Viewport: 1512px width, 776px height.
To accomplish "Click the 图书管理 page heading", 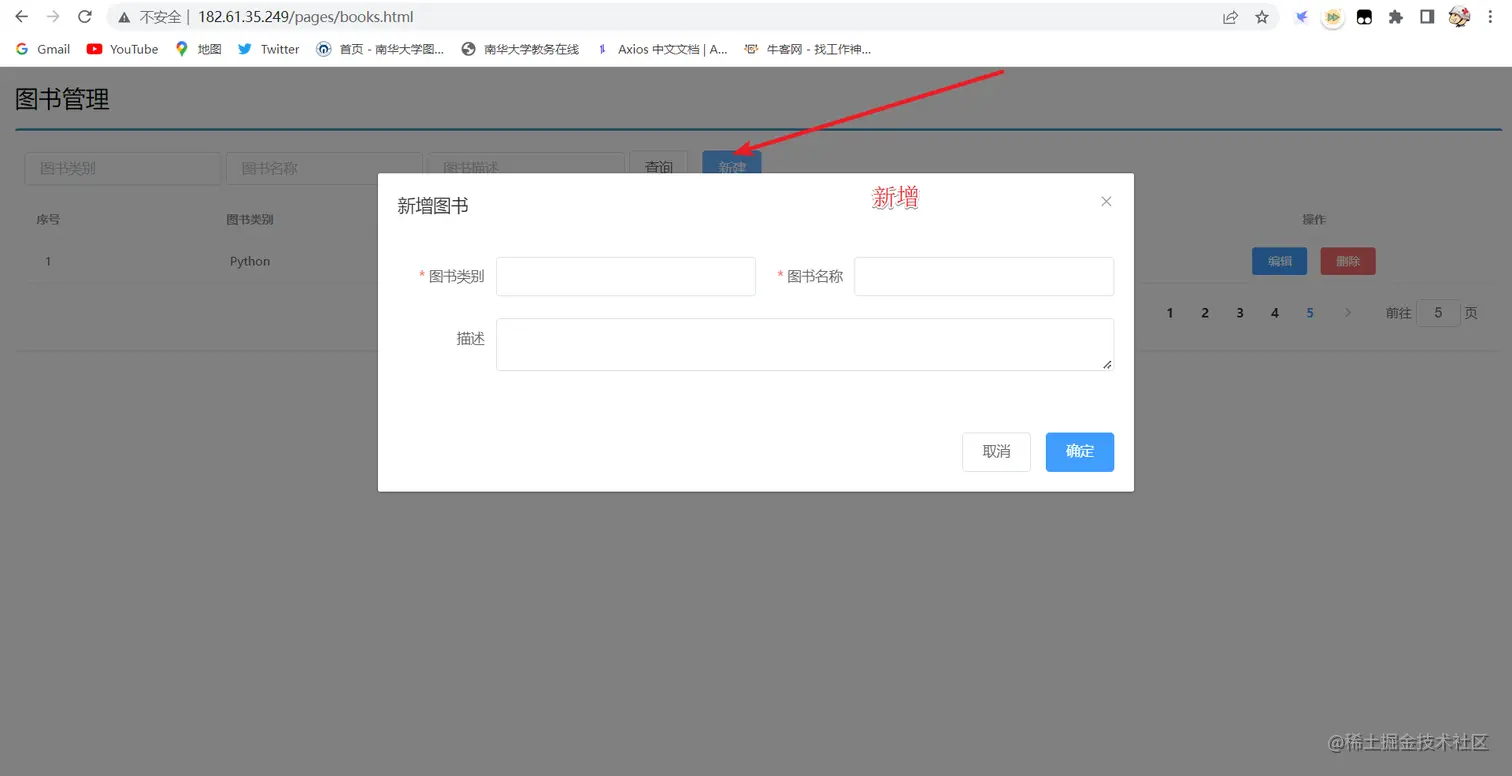I will coord(62,99).
